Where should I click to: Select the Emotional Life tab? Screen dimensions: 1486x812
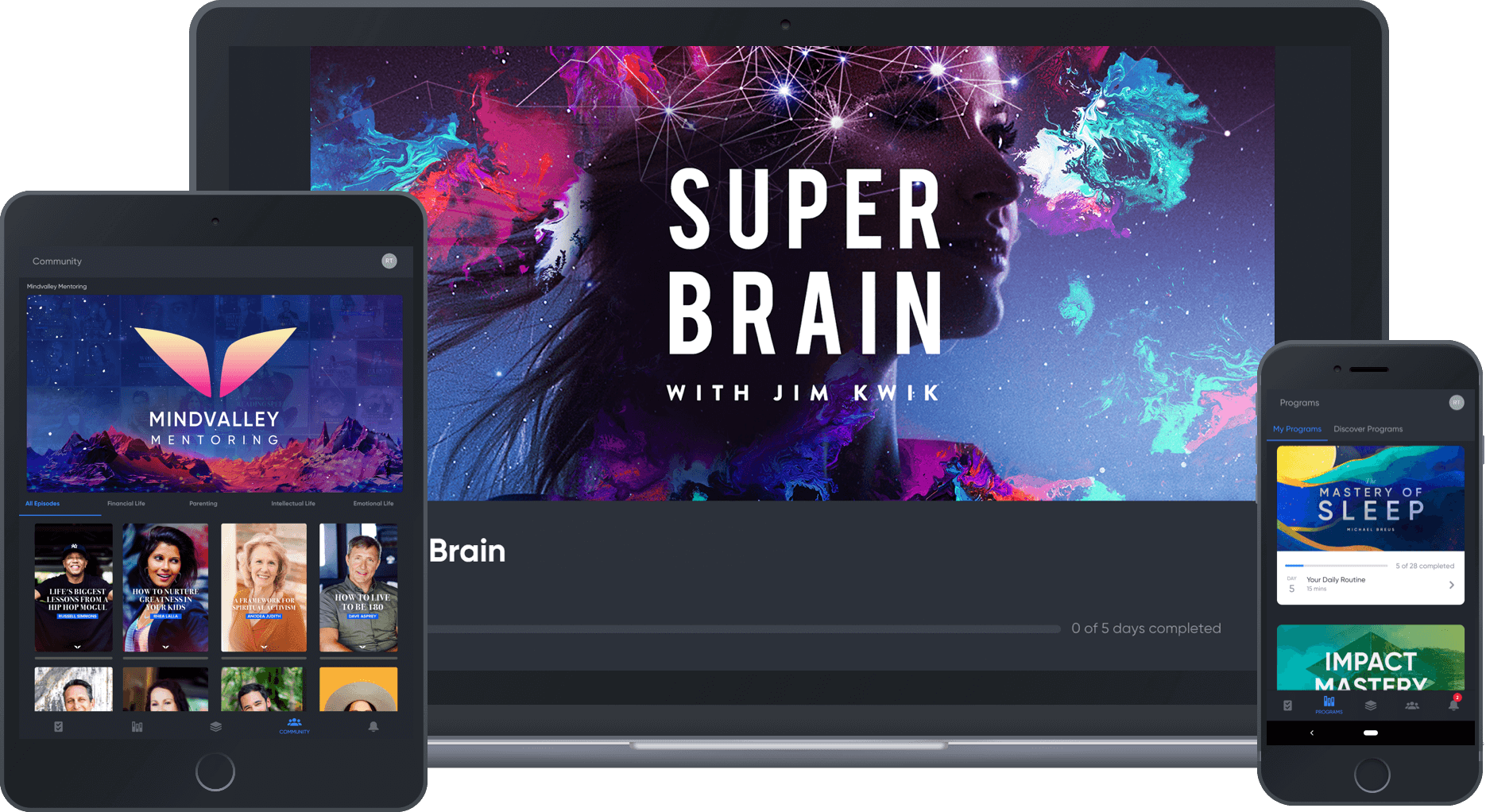pos(373,504)
